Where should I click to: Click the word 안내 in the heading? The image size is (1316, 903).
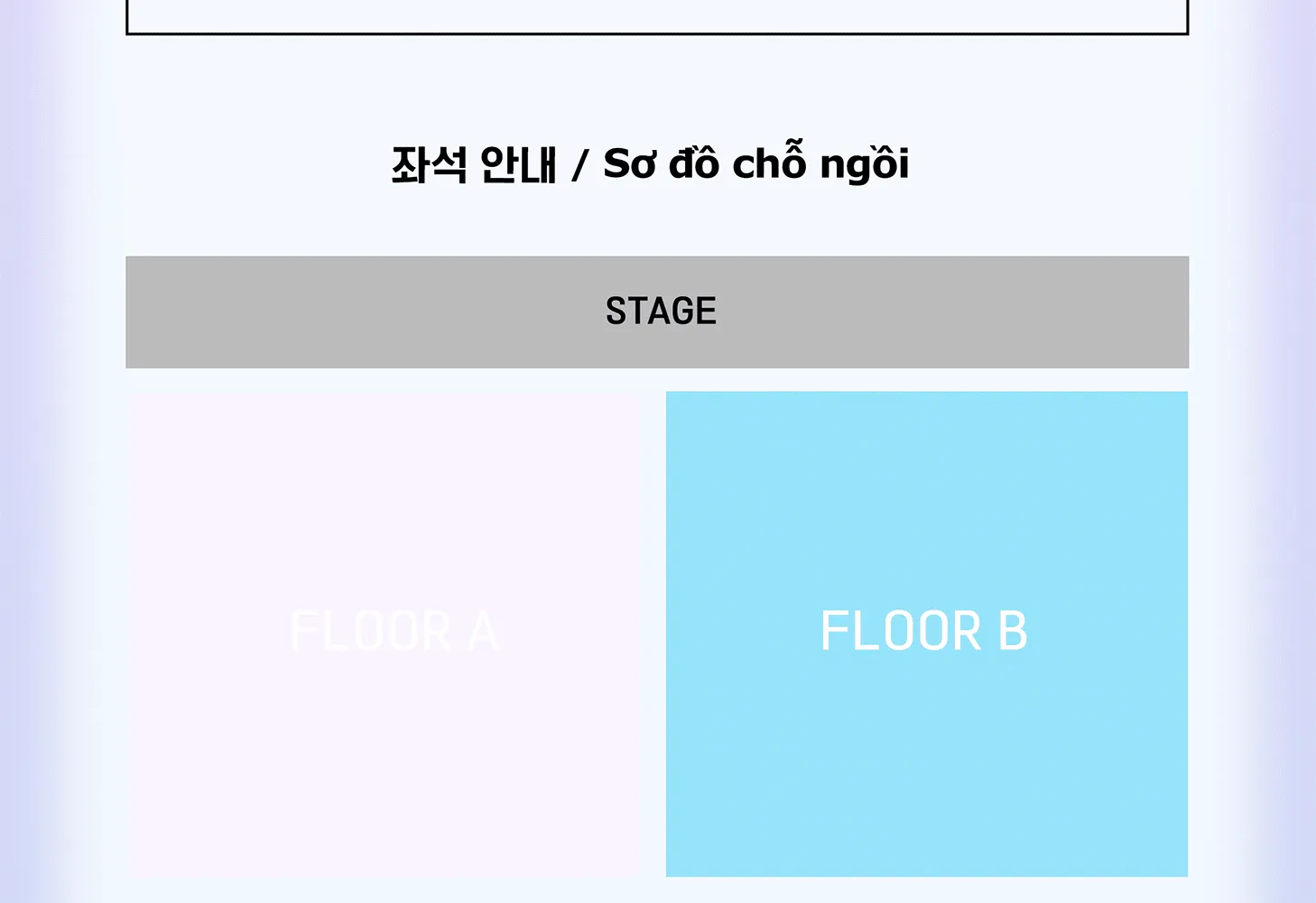[518, 165]
